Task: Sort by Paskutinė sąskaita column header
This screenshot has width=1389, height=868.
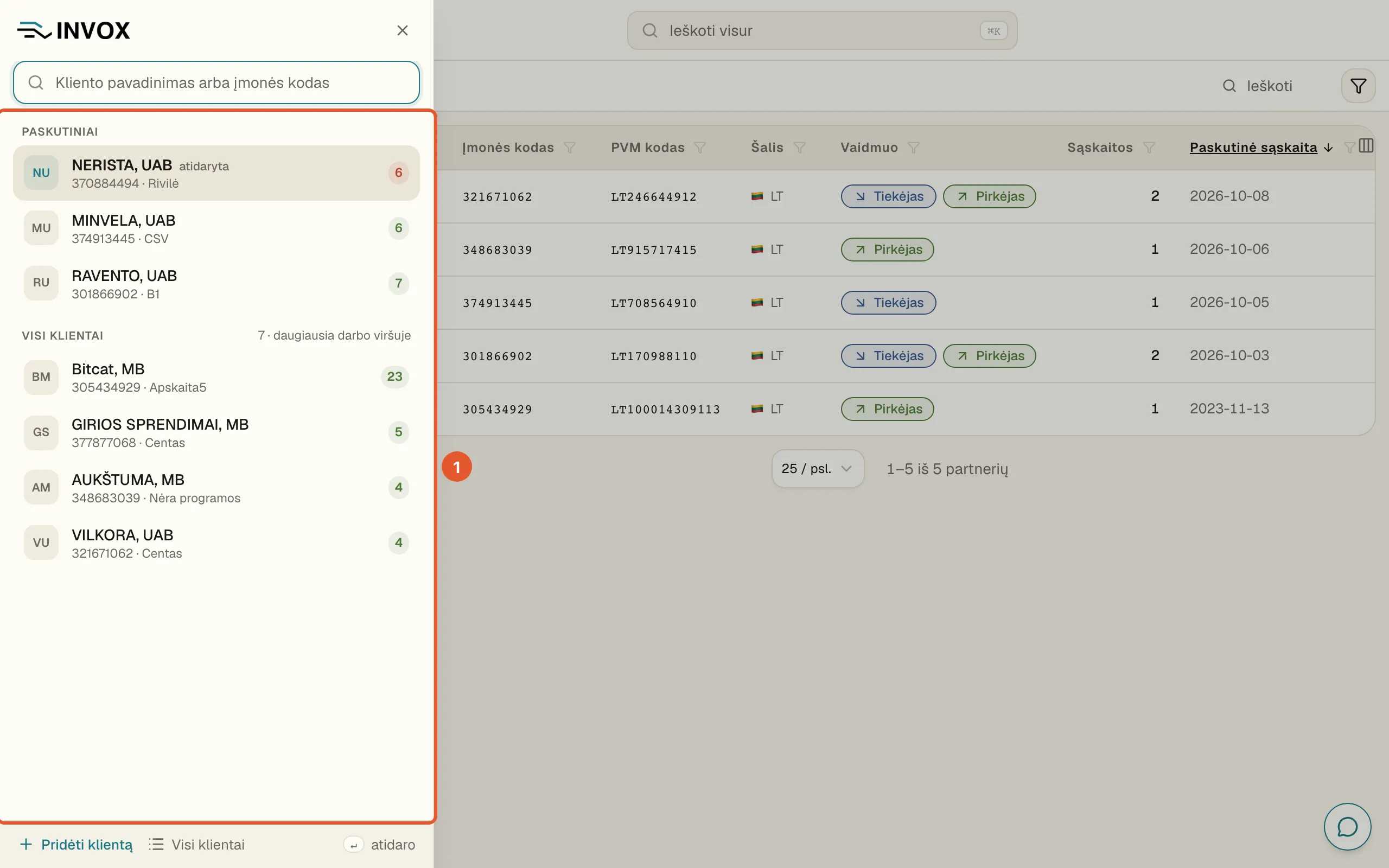Action: pos(1253,148)
